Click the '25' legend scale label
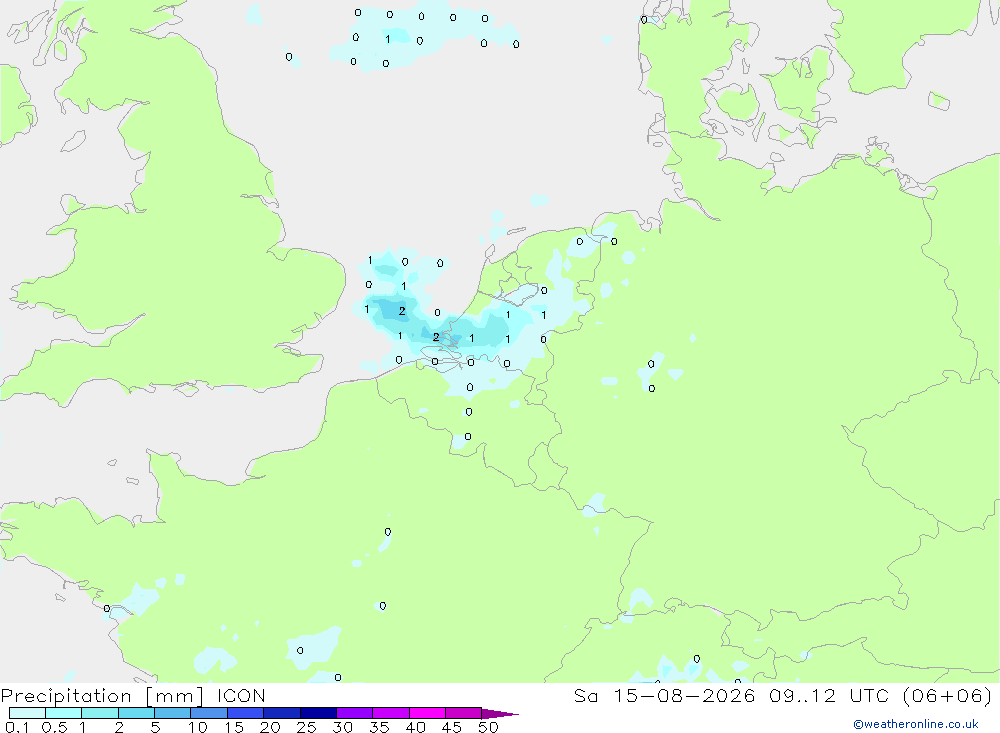 (x=307, y=727)
